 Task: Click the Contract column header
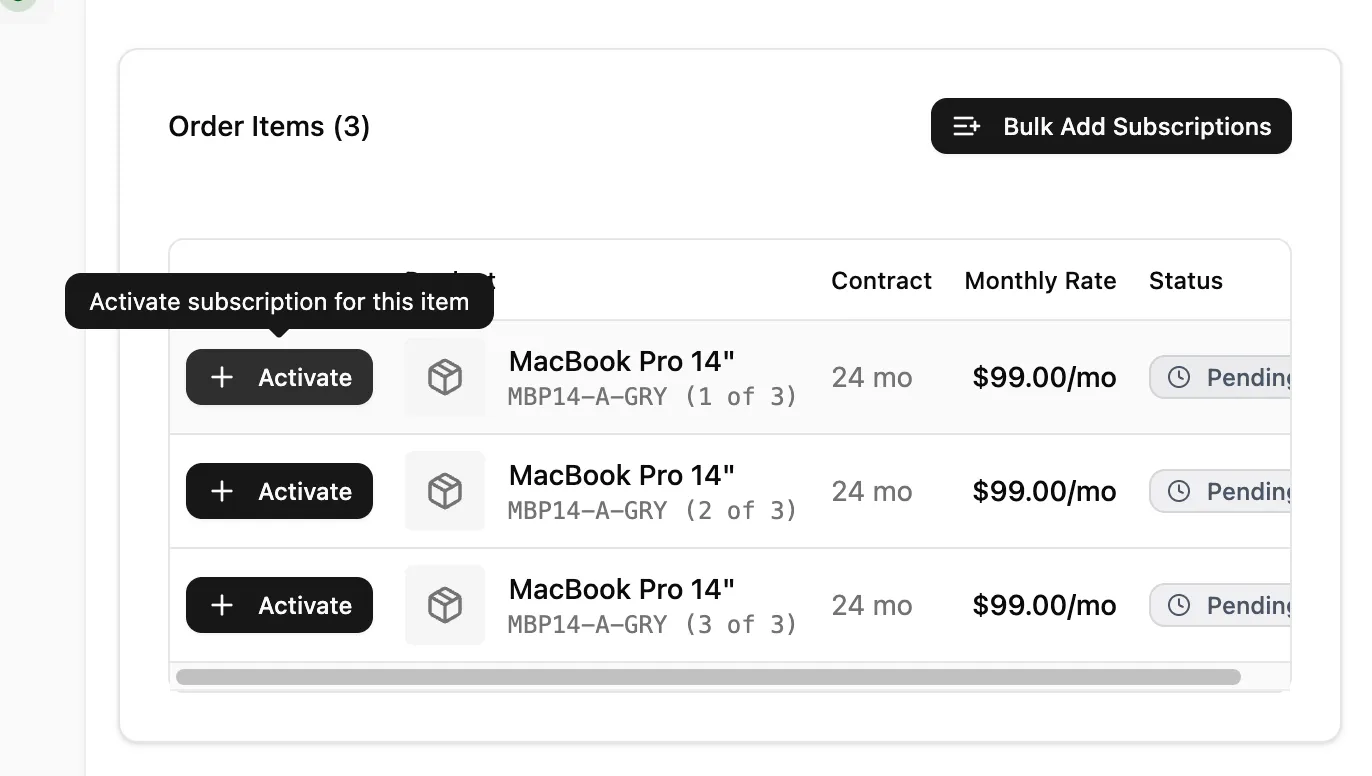(881, 281)
